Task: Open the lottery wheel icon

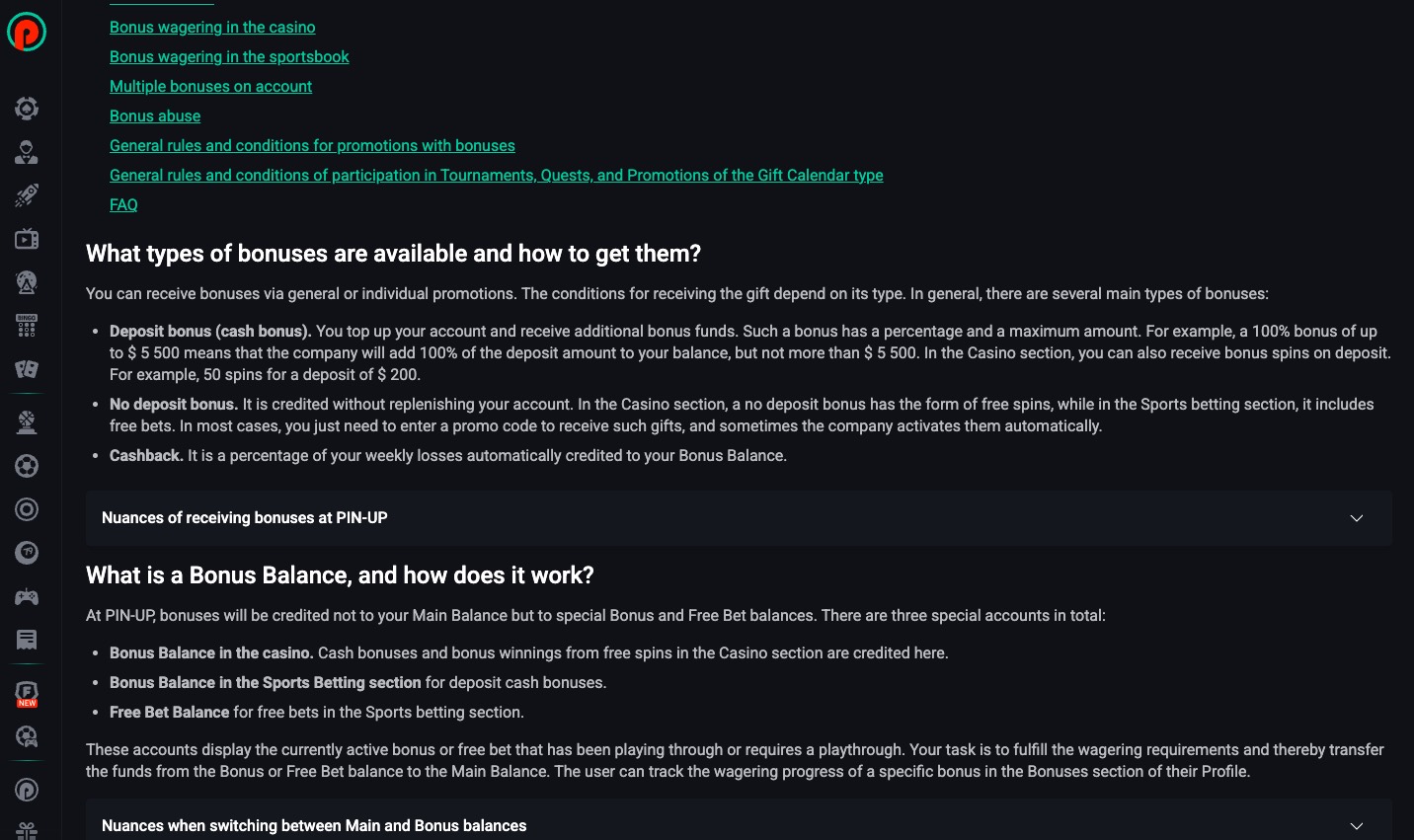Action: tap(27, 282)
